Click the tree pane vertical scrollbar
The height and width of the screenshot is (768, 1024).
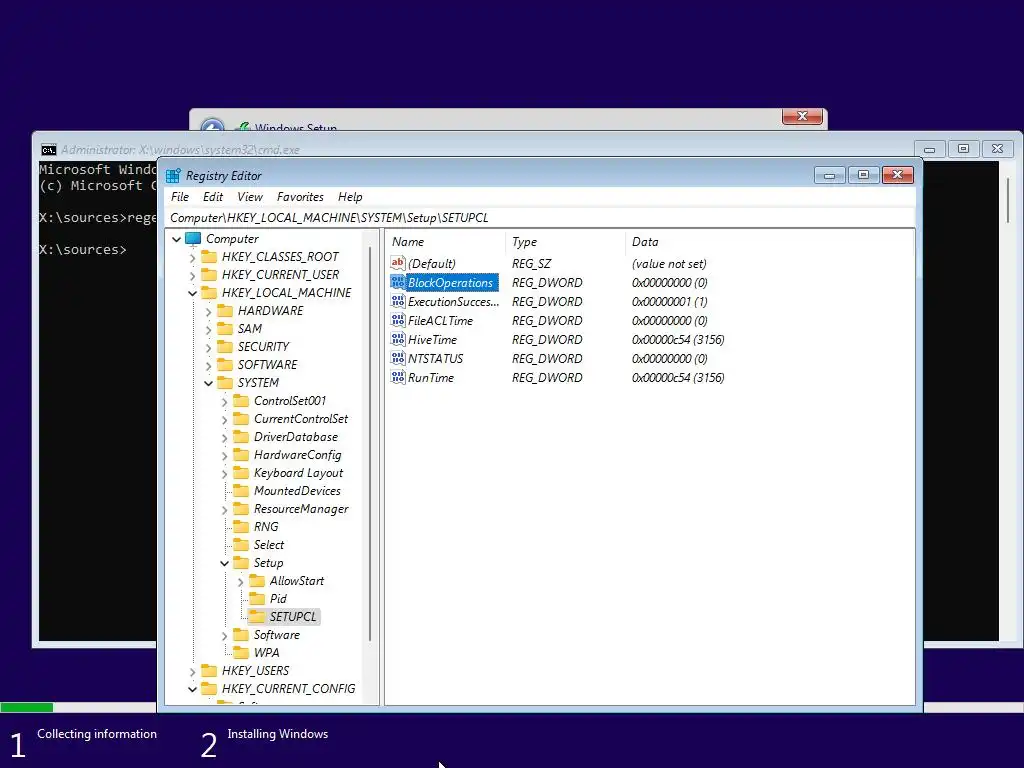click(370, 444)
